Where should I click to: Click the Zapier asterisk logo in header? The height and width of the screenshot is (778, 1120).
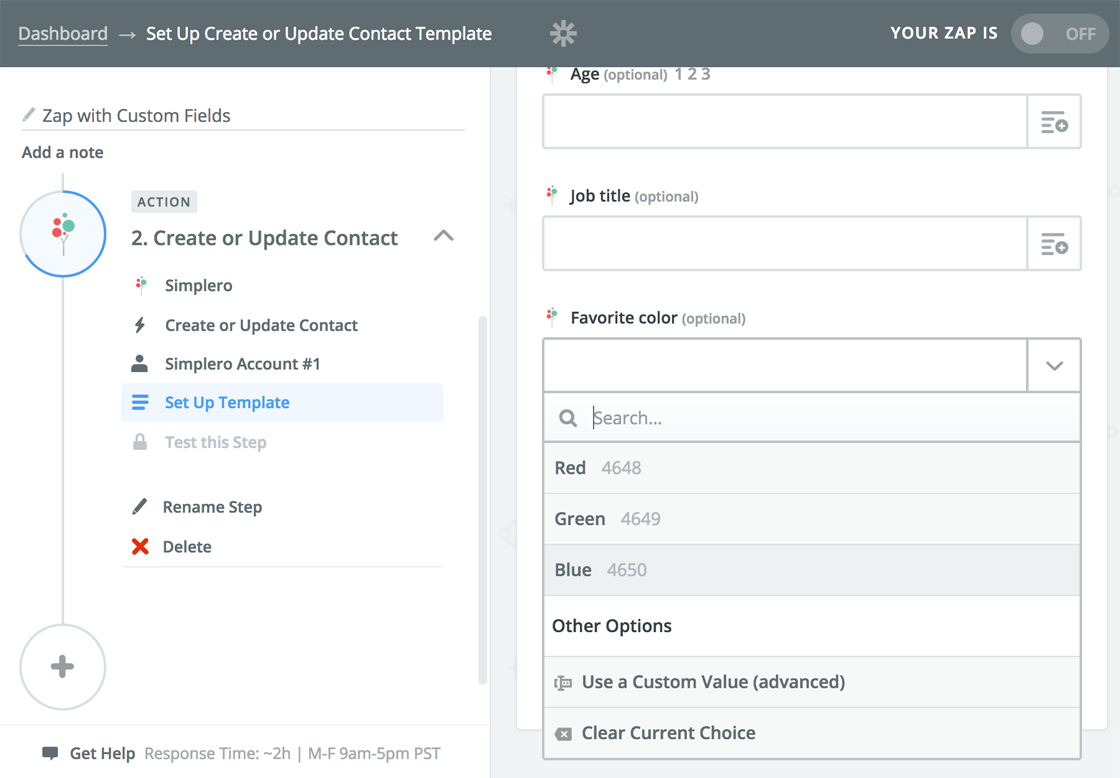563,34
